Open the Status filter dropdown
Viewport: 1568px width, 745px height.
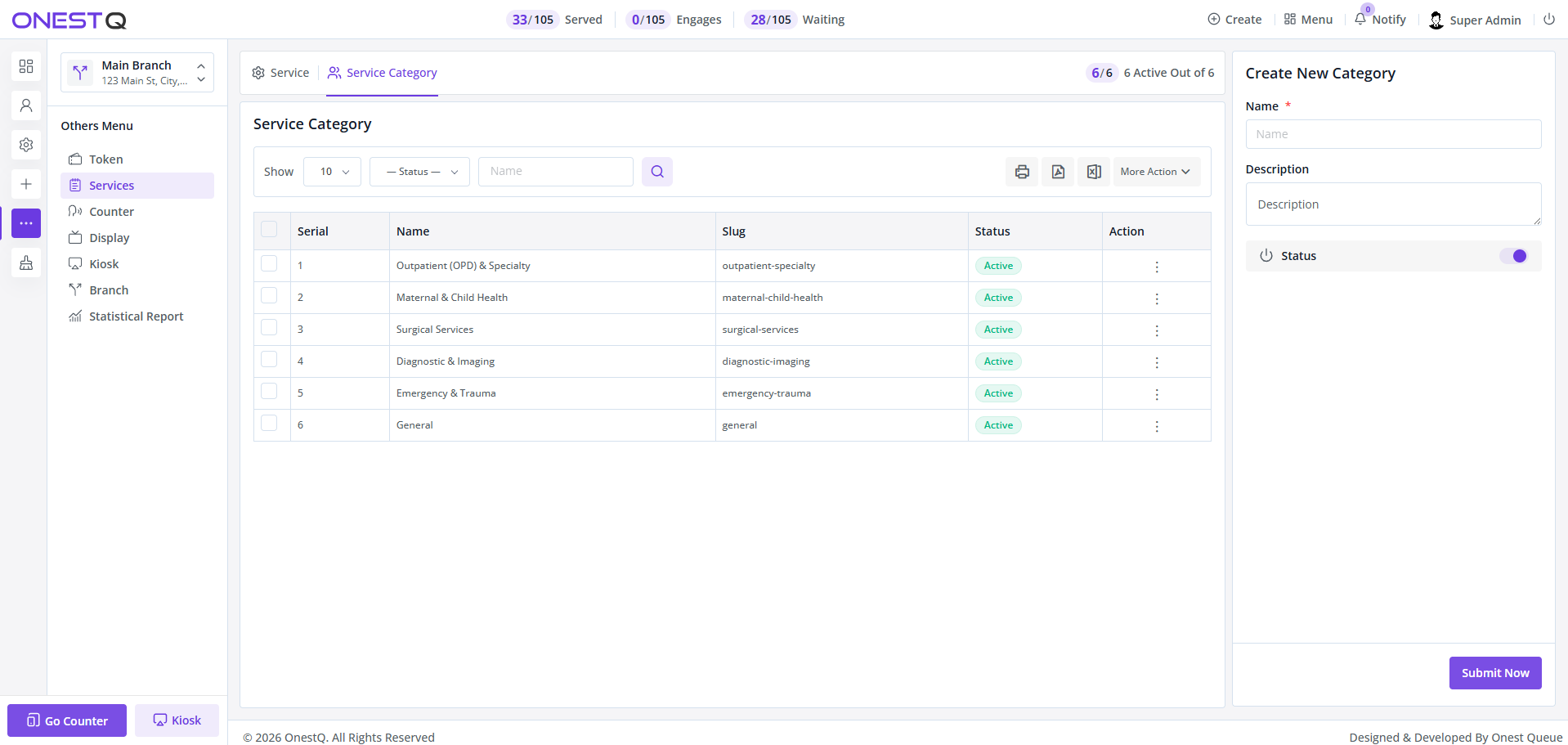(419, 172)
